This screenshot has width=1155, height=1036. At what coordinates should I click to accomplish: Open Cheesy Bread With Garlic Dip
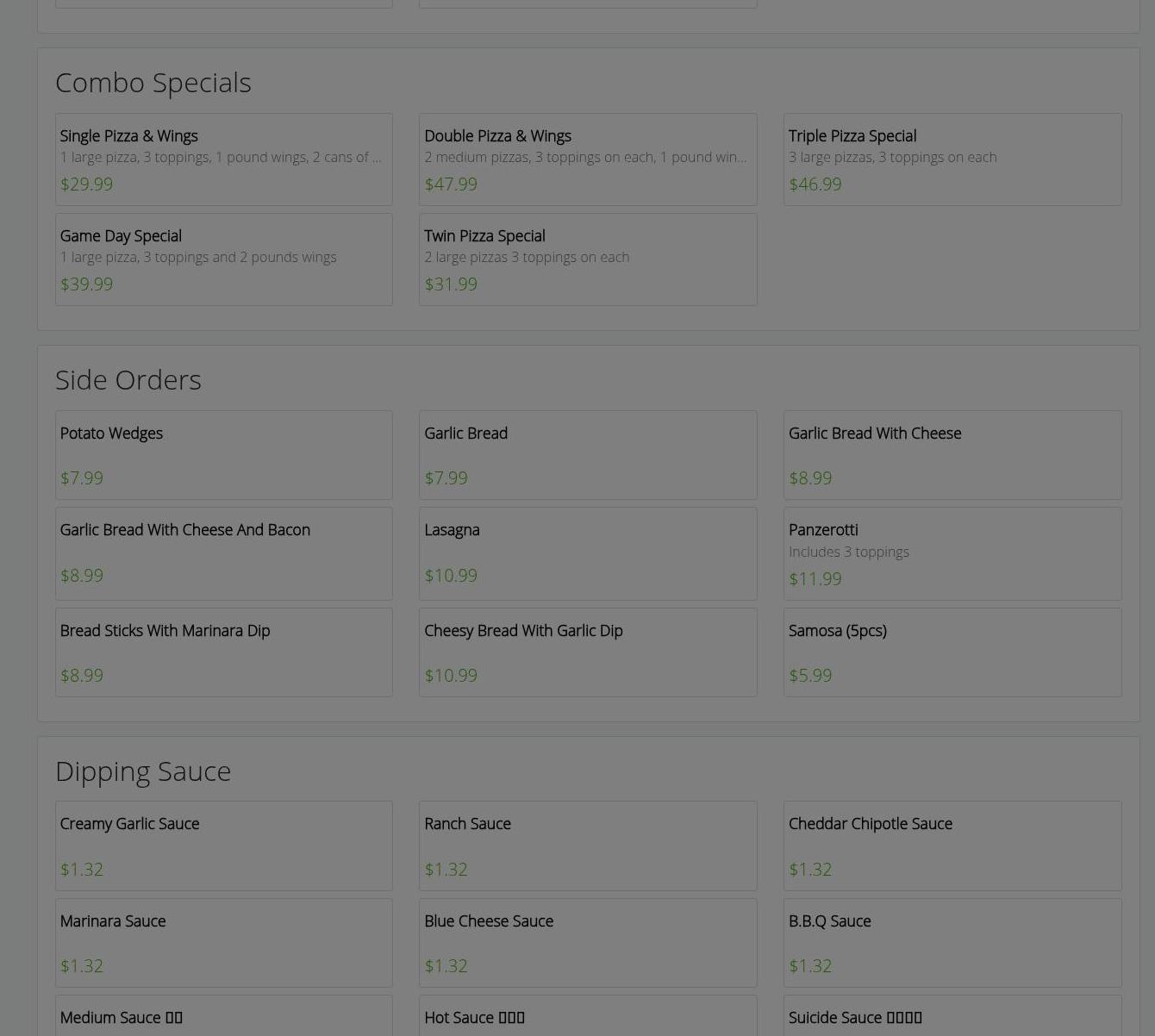pyautogui.click(x=587, y=652)
